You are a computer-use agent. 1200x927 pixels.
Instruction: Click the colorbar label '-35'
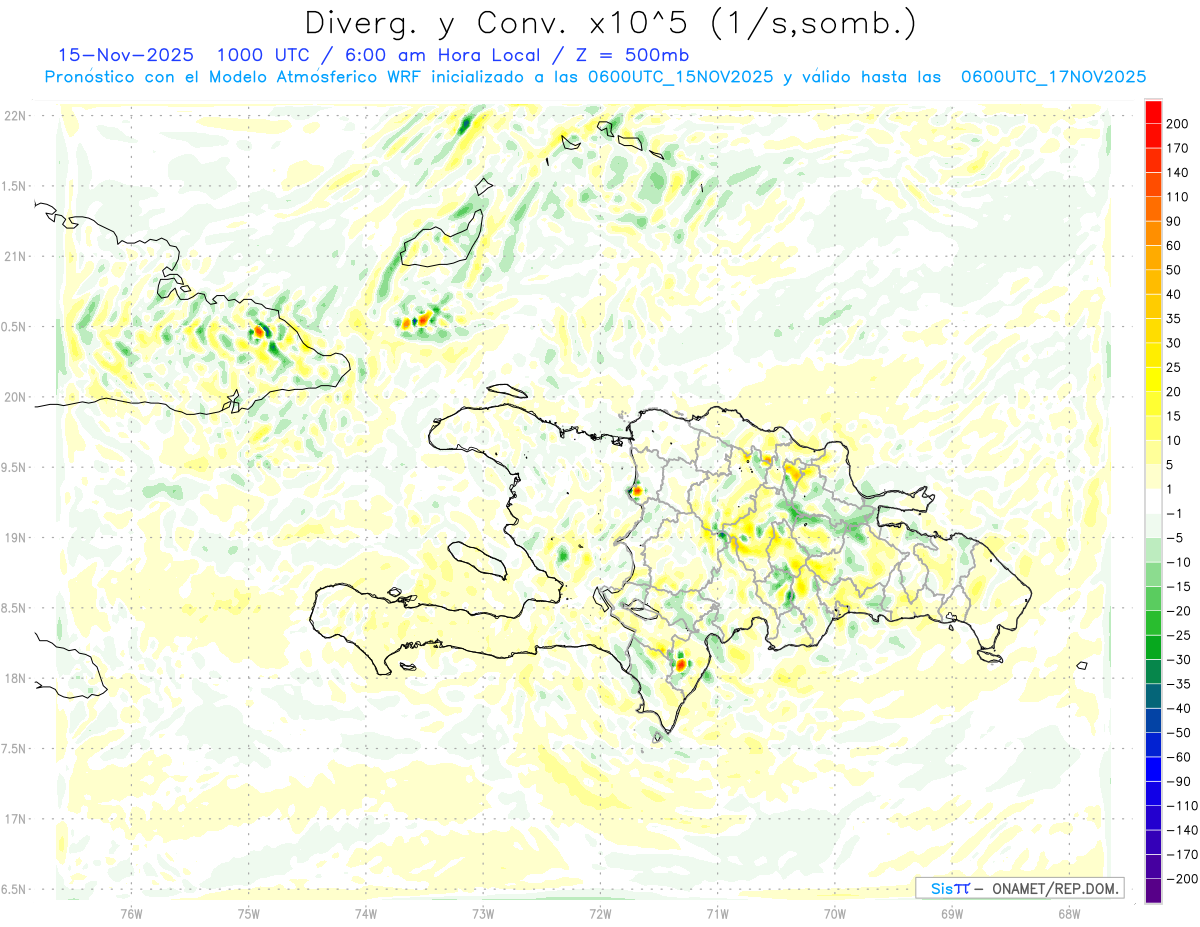tap(1178, 684)
